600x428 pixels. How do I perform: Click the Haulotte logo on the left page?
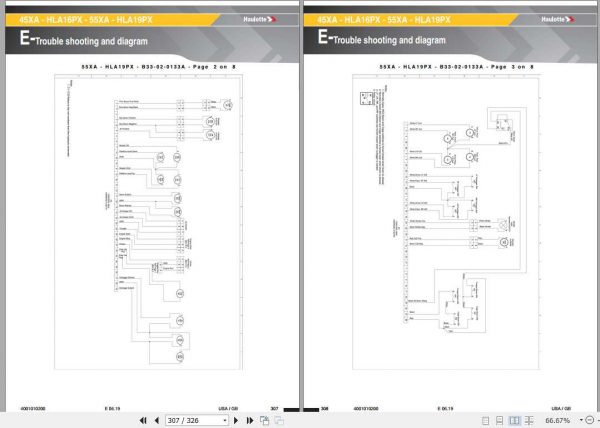click(260, 19)
